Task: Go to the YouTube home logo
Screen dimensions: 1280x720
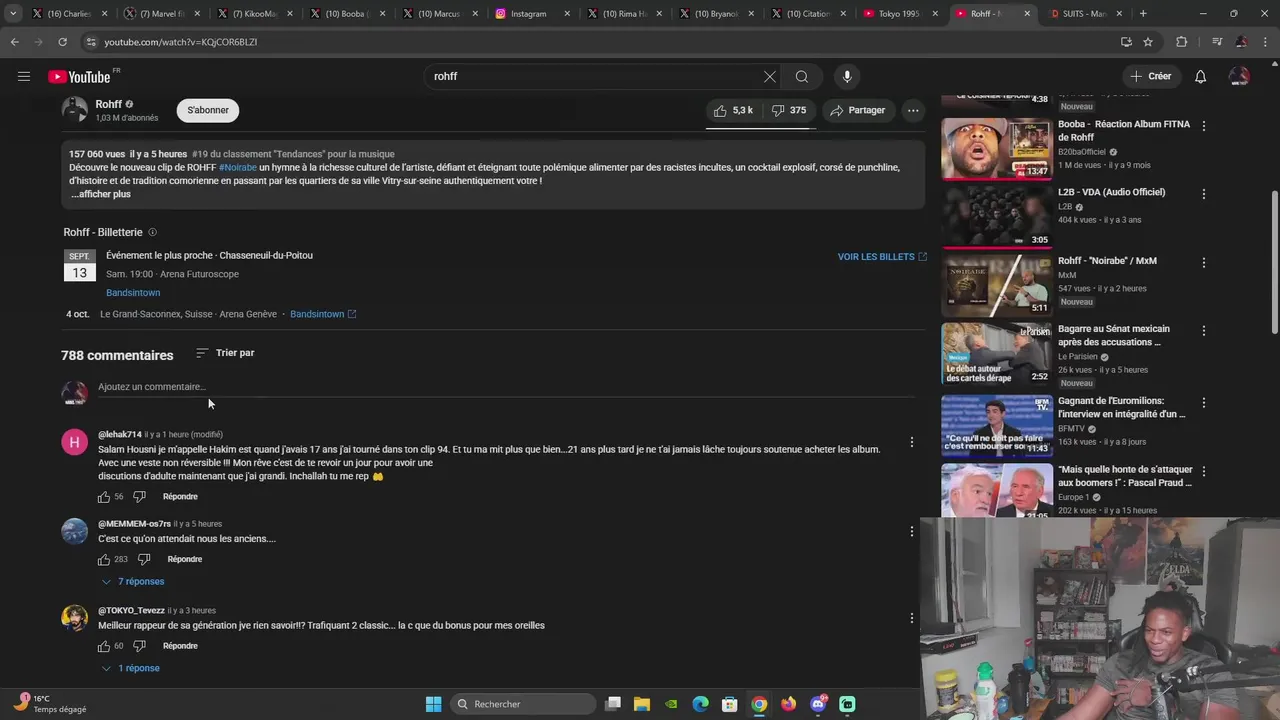Action: point(79,77)
